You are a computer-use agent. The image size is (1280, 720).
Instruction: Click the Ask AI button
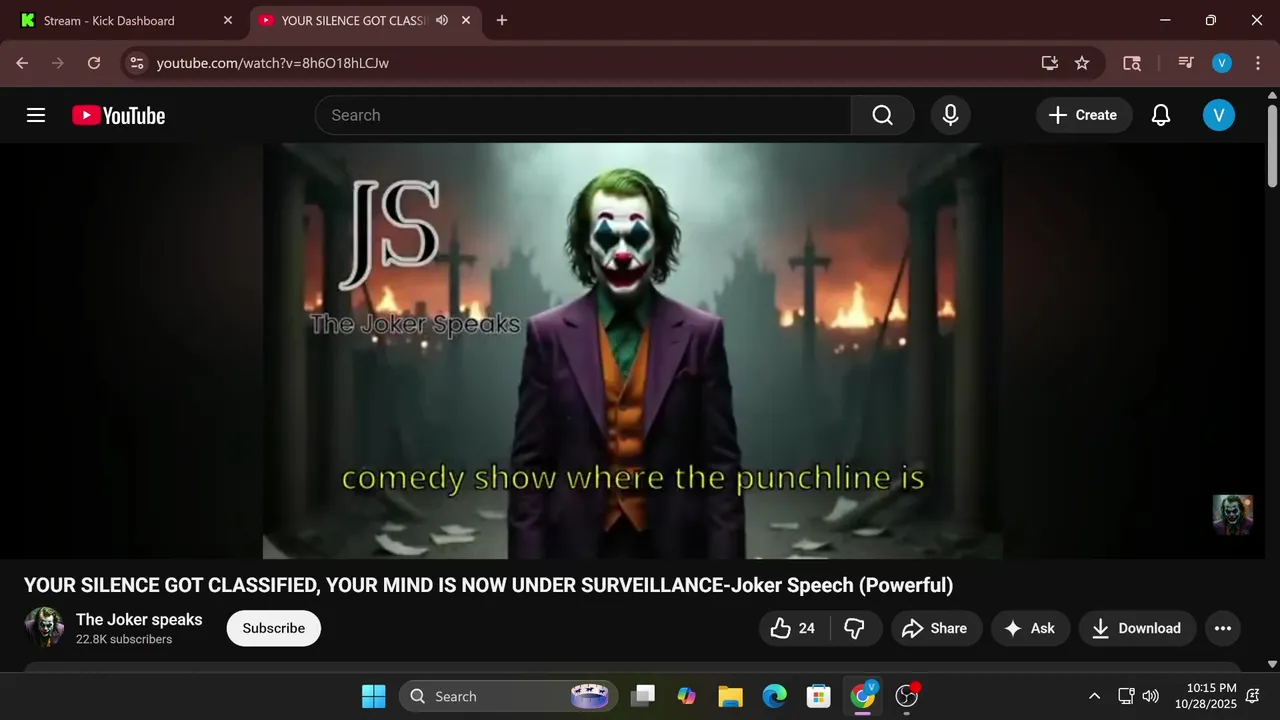coord(1030,628)
